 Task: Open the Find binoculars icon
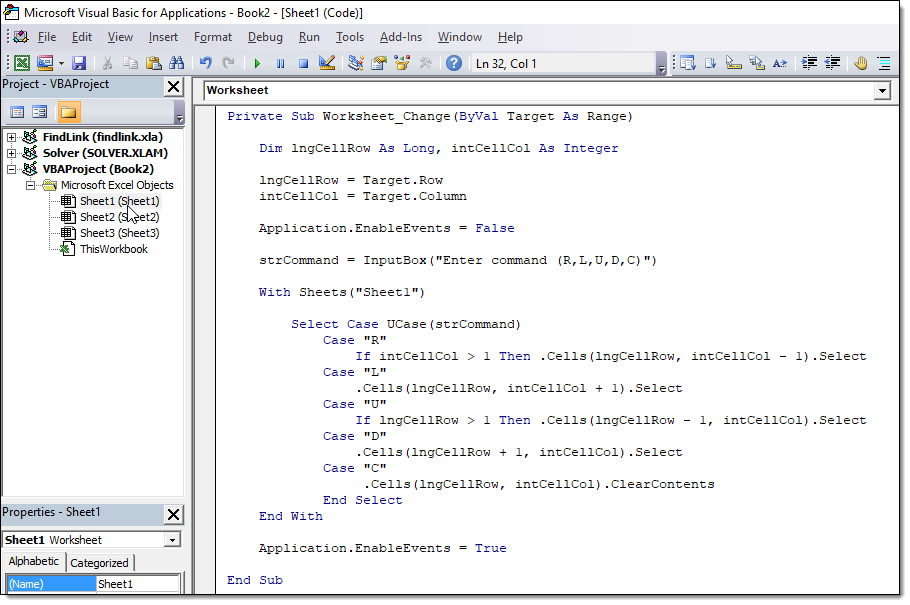pyautogui.click(x=176, y=63)
